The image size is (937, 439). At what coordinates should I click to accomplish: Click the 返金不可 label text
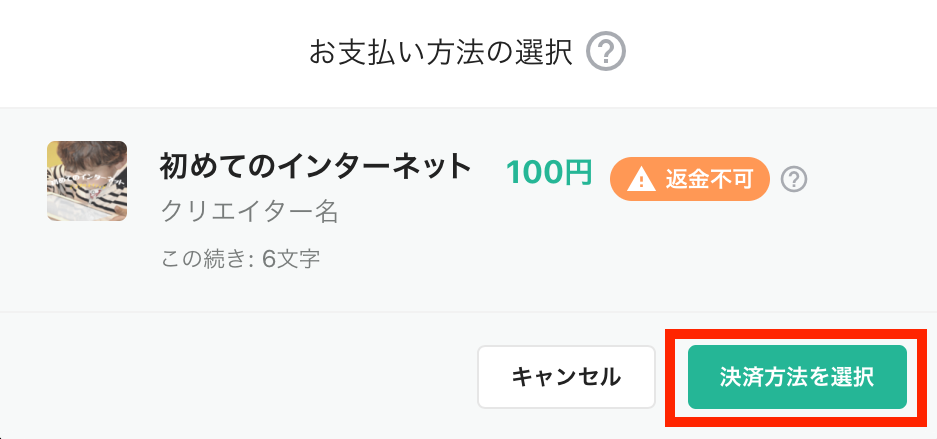(709, 179)
